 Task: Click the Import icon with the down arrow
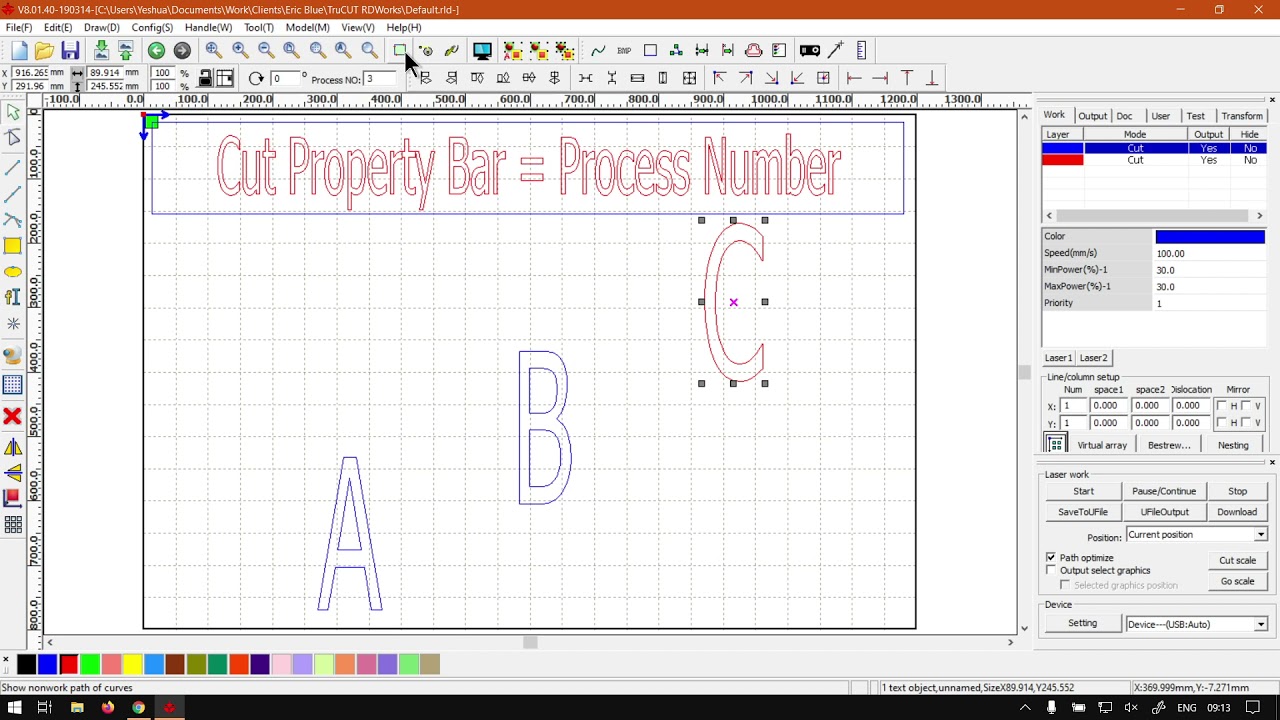tap(101, 51)
